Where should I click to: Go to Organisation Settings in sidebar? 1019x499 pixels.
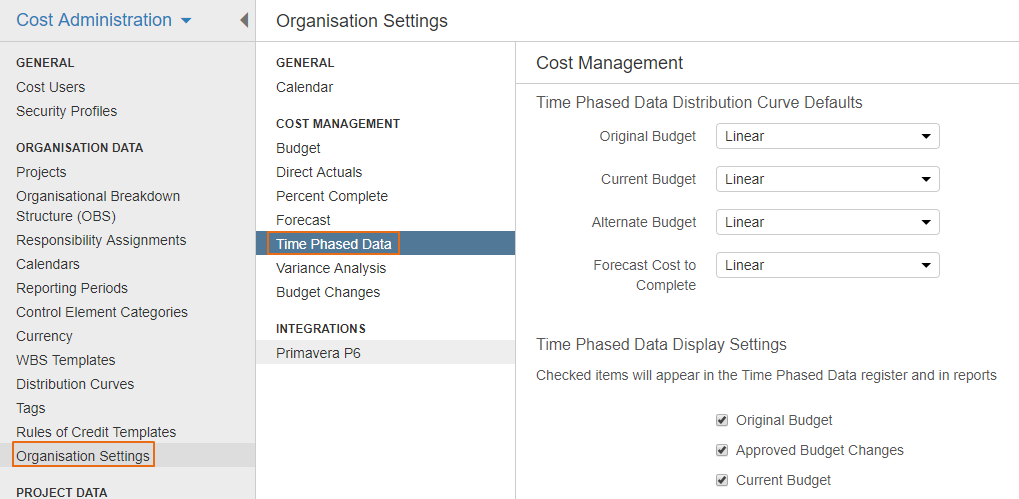[83, 456]
